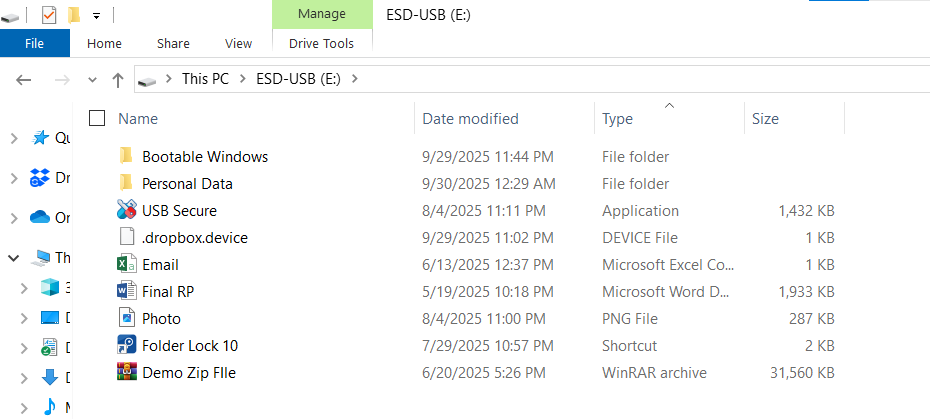Click the USB Secure application icon

(x=127, y=210)
